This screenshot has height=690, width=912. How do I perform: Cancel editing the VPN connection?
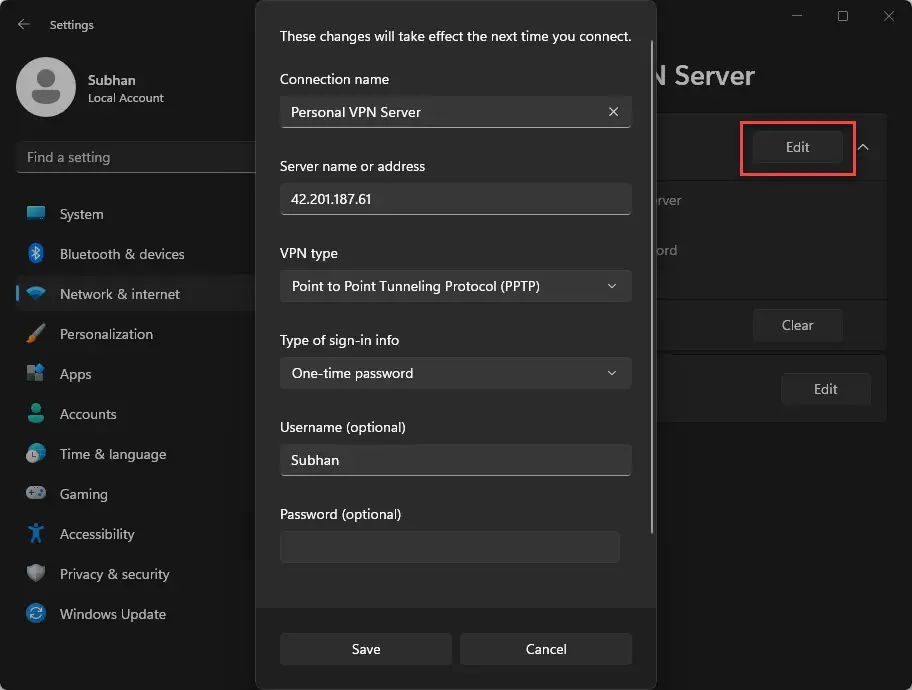(x=546, y=649)
